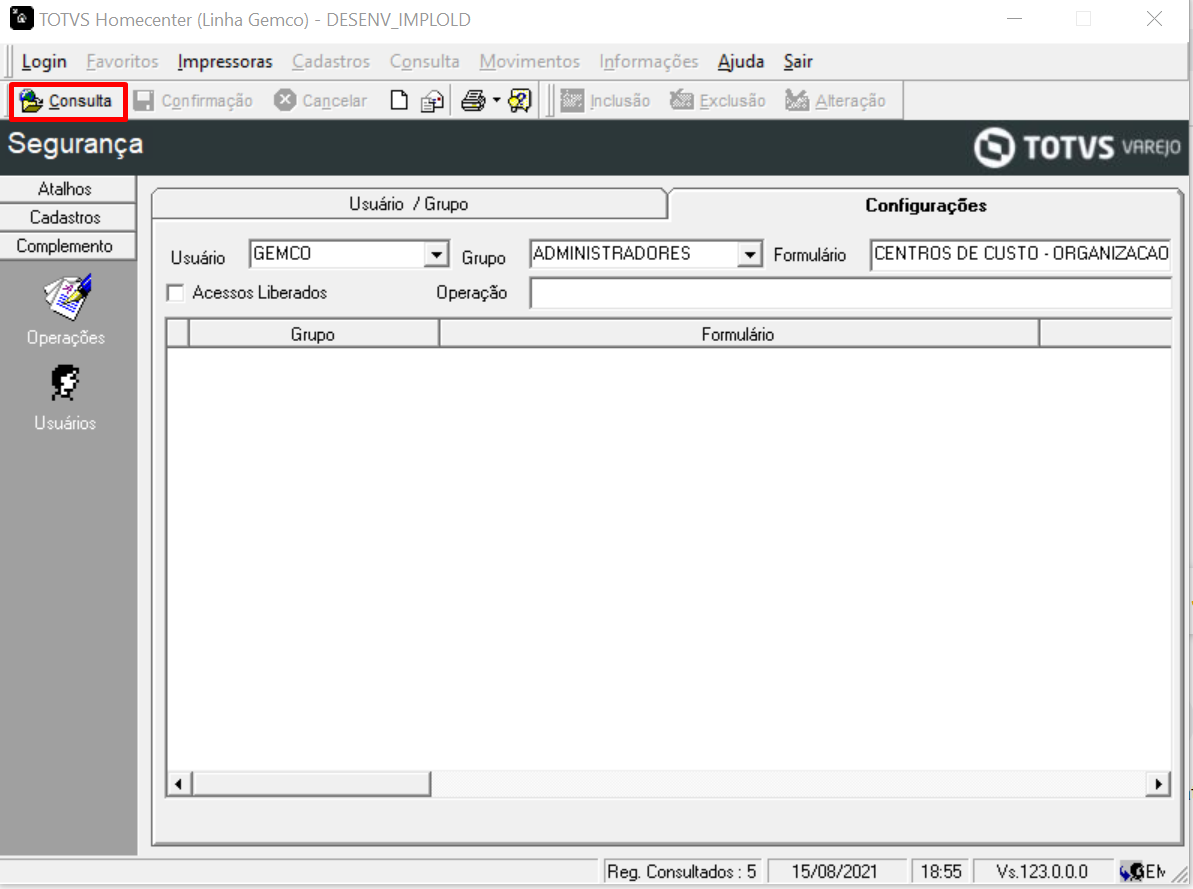Image resolution: width=1193 pixels, height=889 pixels.
Task: Click the grid's right scroll arrow
Action: click(x=1158, y=784)
